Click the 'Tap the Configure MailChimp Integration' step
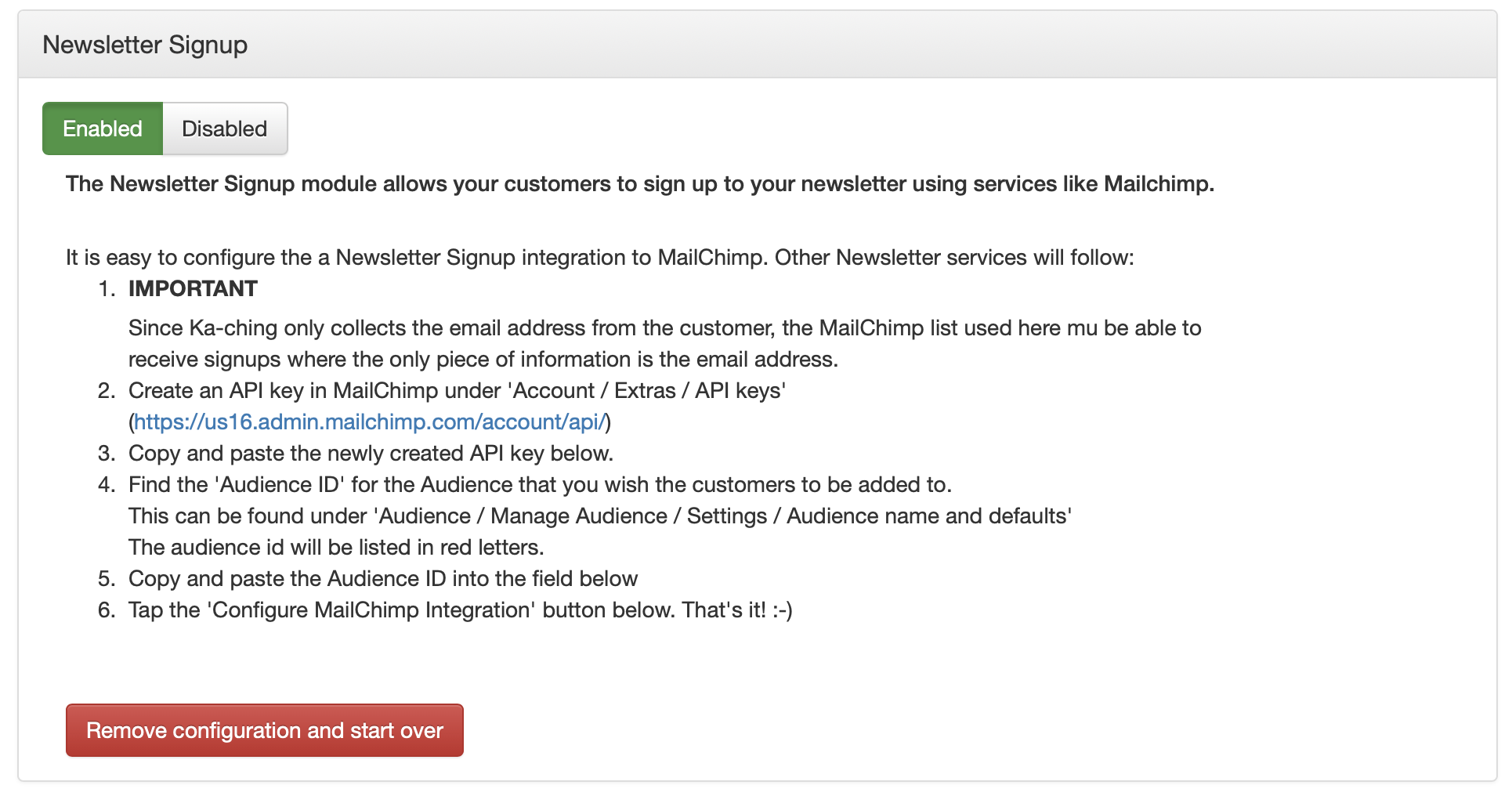The image size is (1512, 796). [461, 610]
